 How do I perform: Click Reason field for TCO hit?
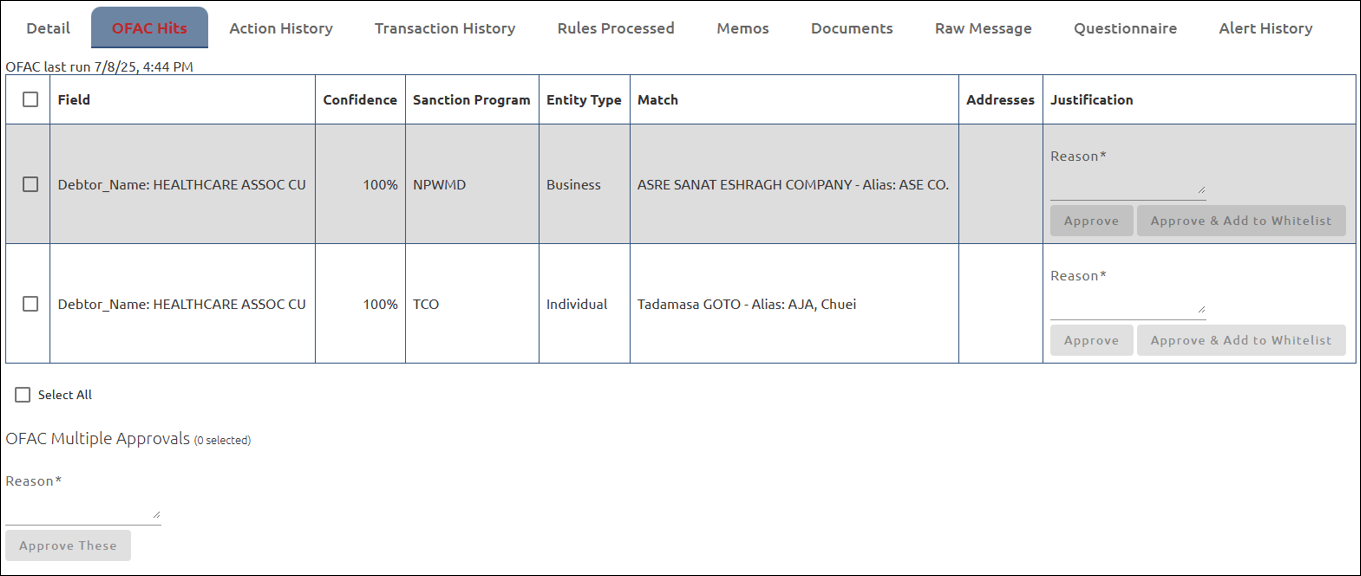pyautogui.click(x=1127, y=307)
